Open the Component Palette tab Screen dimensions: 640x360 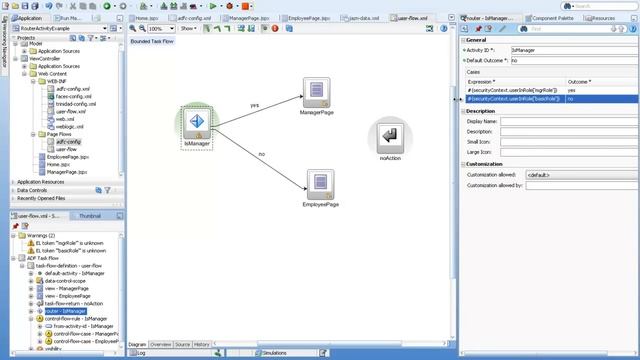[x=549, y=18]
